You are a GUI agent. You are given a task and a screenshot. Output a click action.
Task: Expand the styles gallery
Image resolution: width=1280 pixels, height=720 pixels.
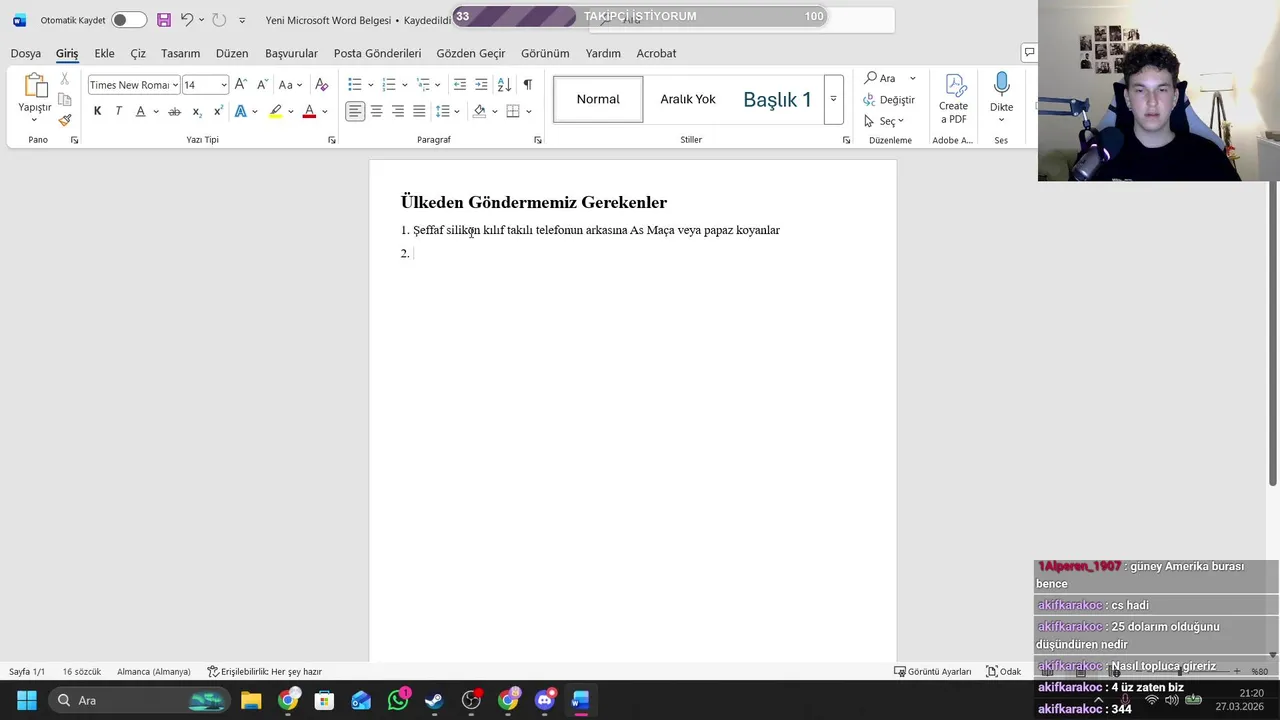[x=833, y=99]
